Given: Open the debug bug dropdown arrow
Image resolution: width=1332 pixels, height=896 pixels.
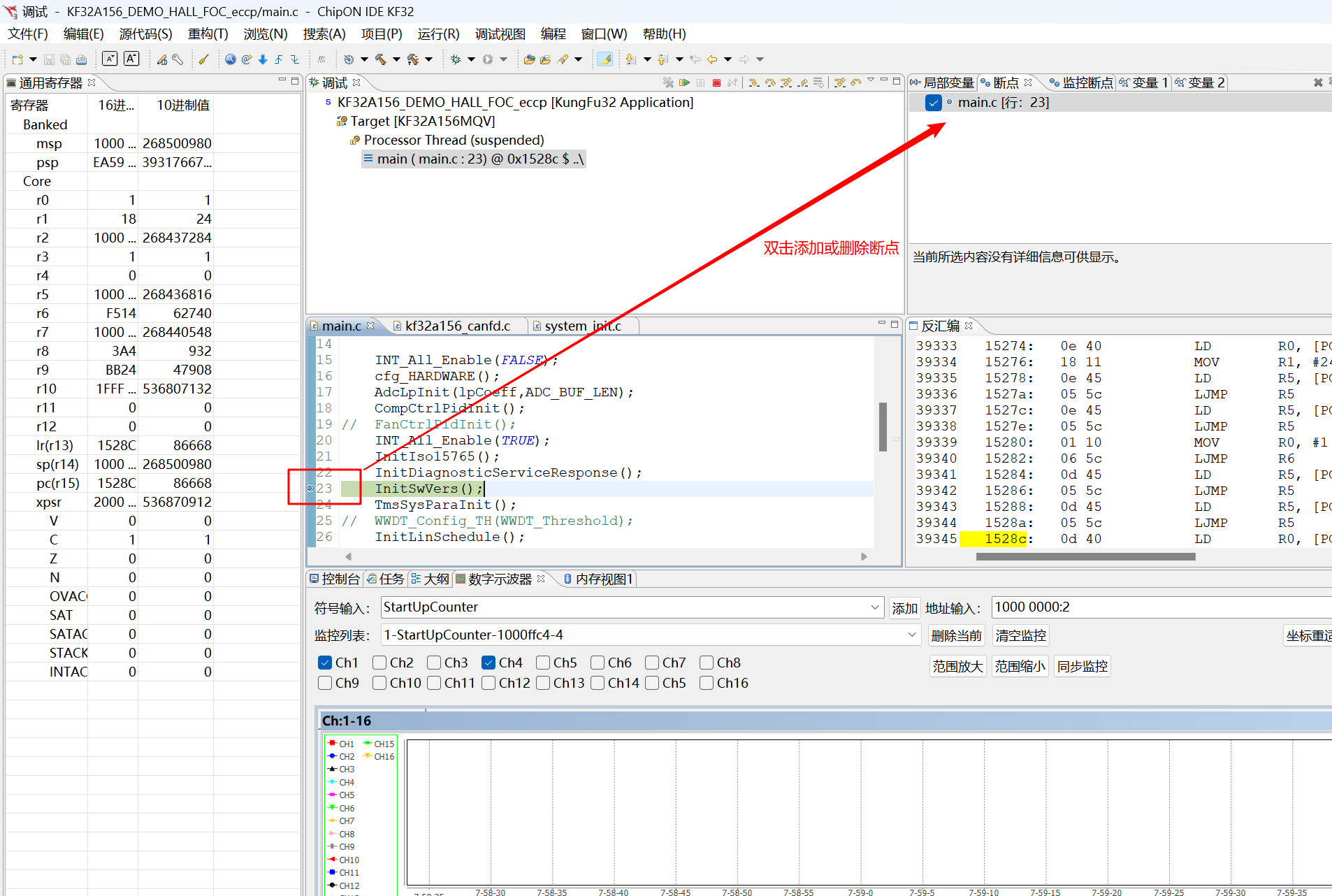Looking at the screenshot, I should (471, 59).
